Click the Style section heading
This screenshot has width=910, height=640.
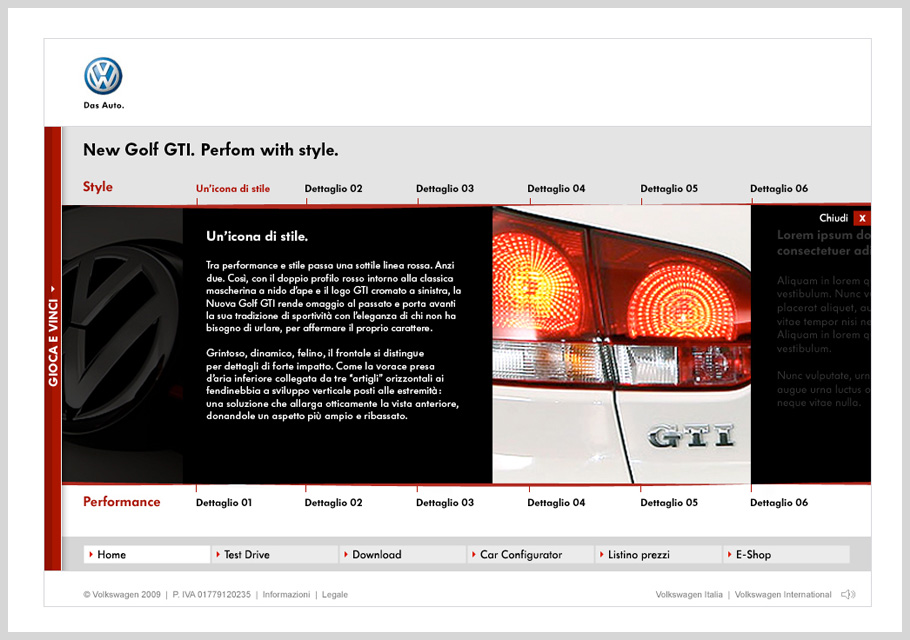[x=98, y=187]
